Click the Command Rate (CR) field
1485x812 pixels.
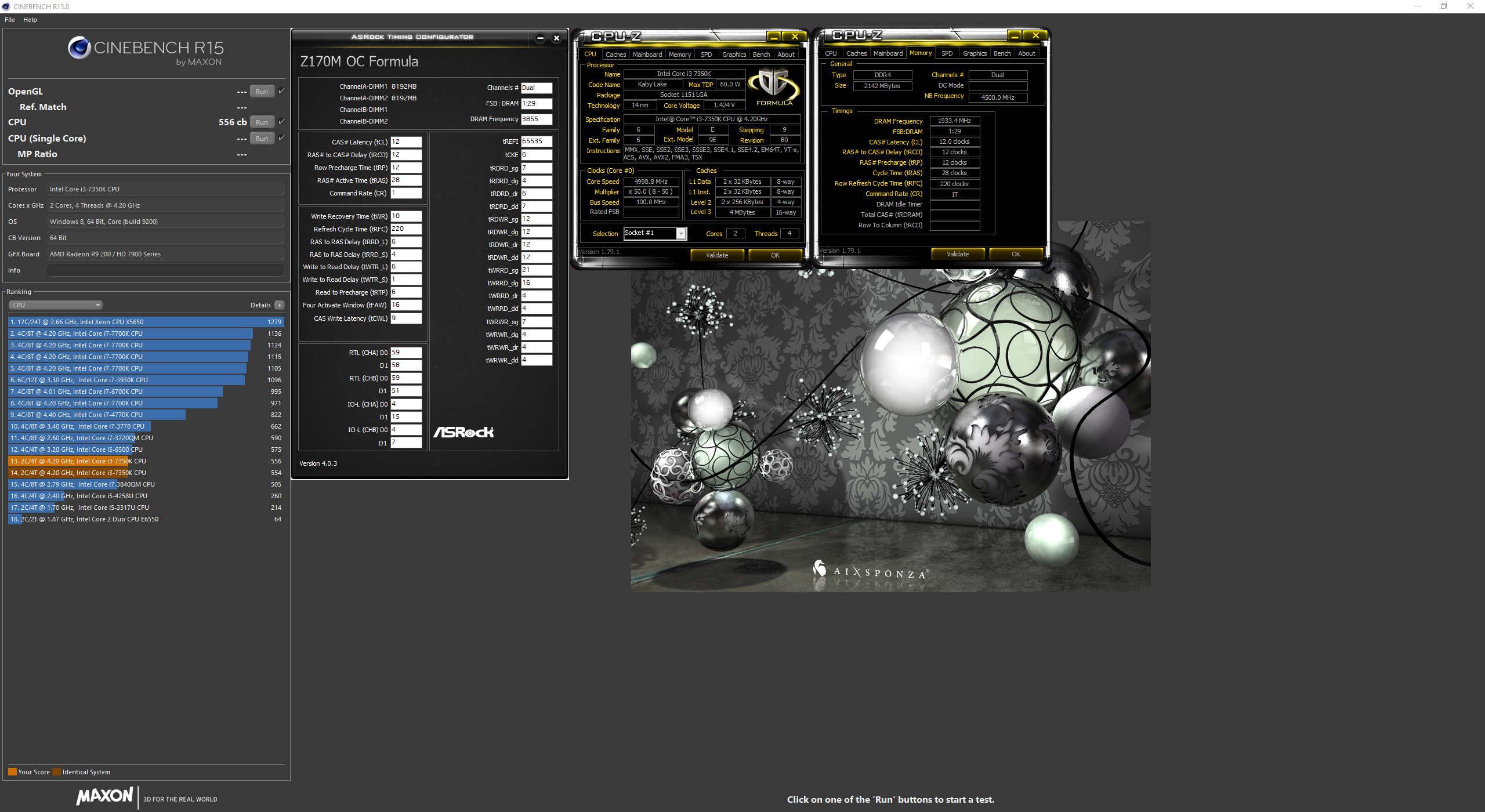[406, 193]
